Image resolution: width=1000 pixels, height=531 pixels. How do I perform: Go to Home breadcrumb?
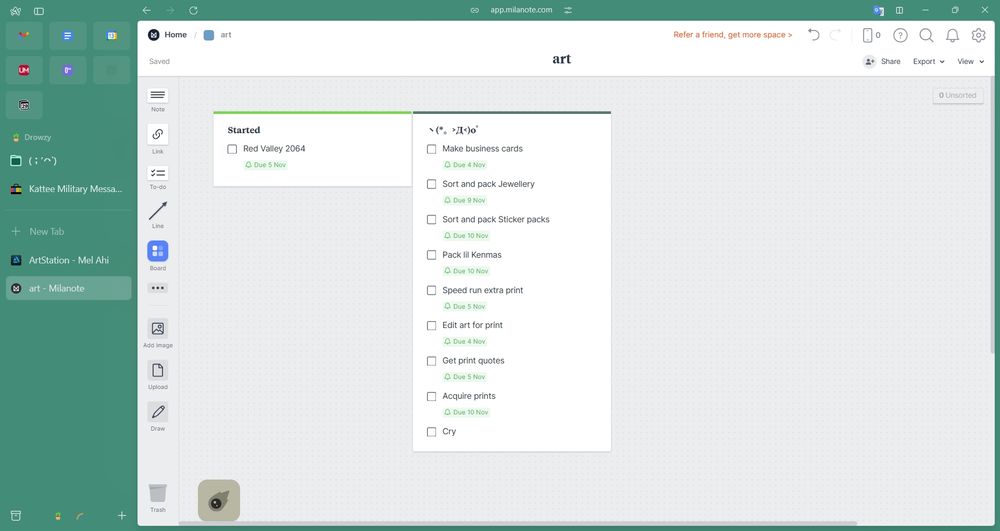pos(168,35)
